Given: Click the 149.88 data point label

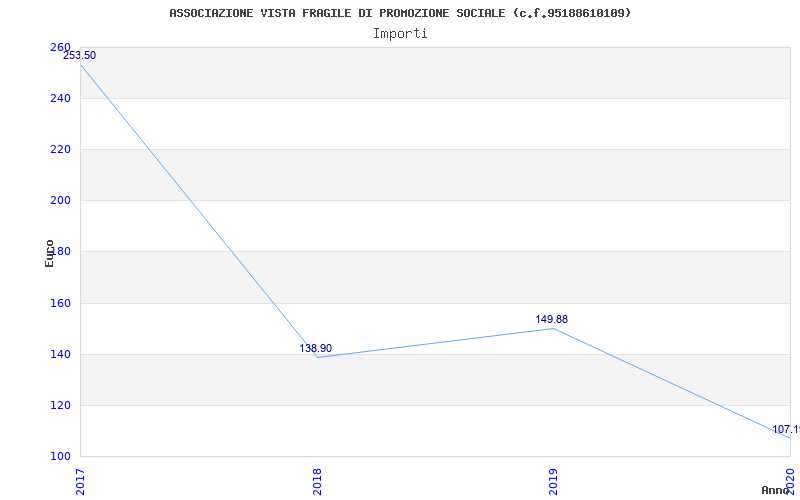Looking at the screenshot, I should tap(552, 320).
